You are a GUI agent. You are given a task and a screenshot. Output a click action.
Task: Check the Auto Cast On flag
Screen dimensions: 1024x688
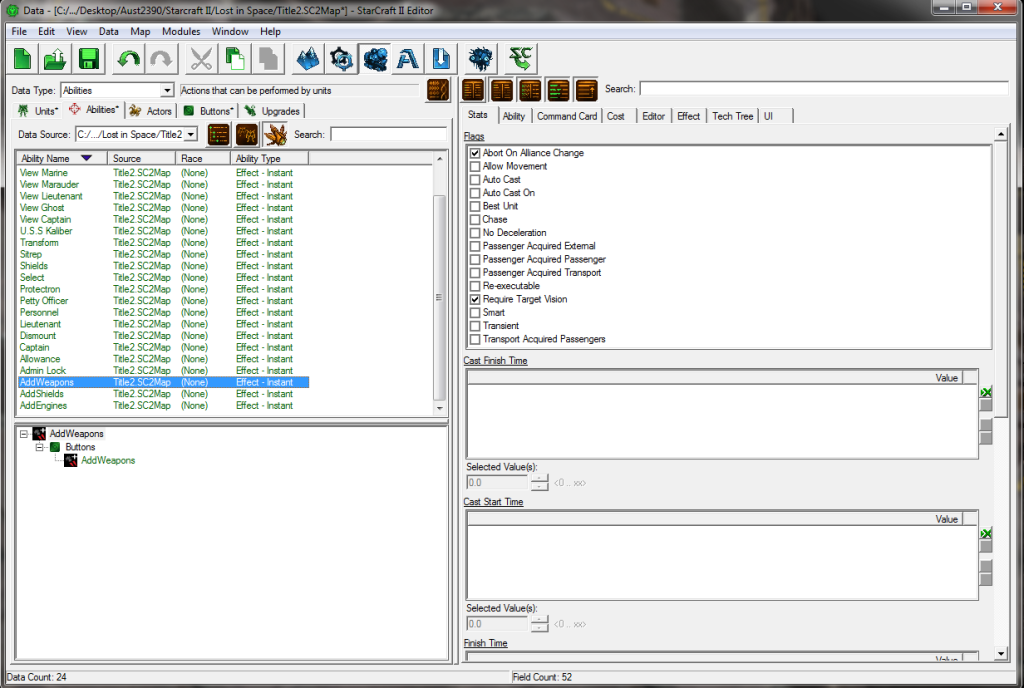click(x=475, y=193)
